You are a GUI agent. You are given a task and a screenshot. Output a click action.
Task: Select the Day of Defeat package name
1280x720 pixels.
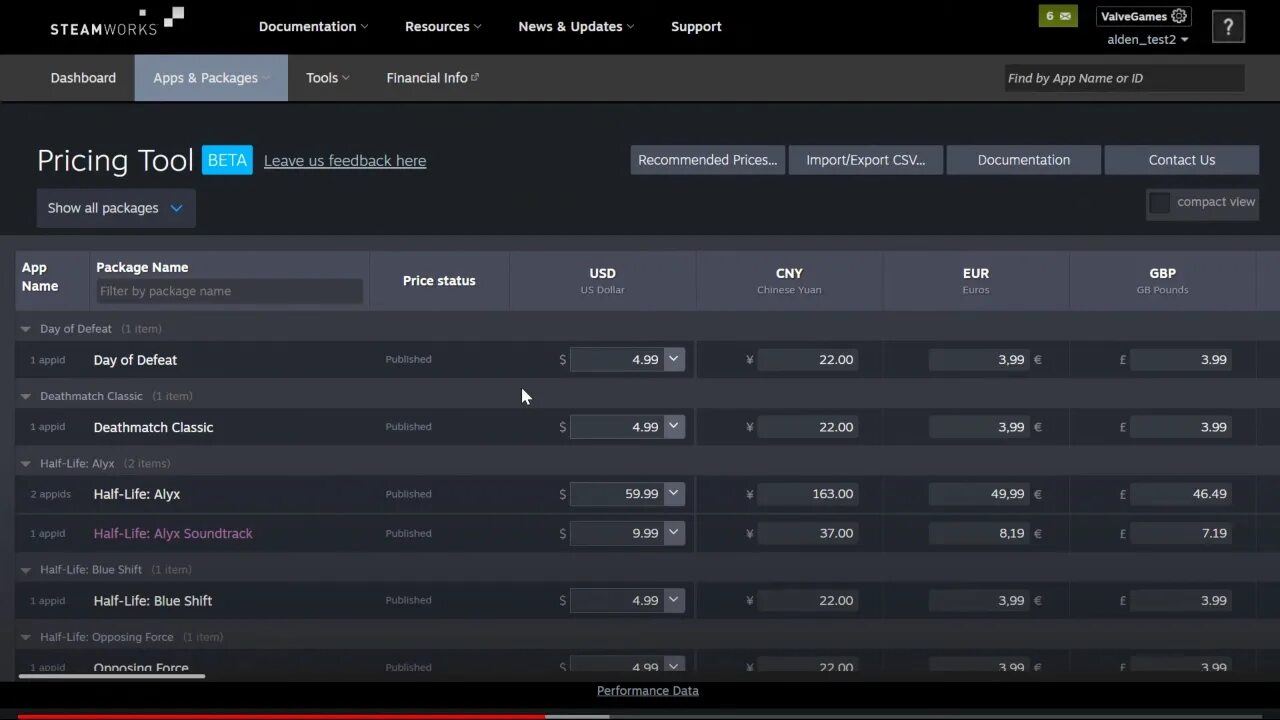point(135,360)
